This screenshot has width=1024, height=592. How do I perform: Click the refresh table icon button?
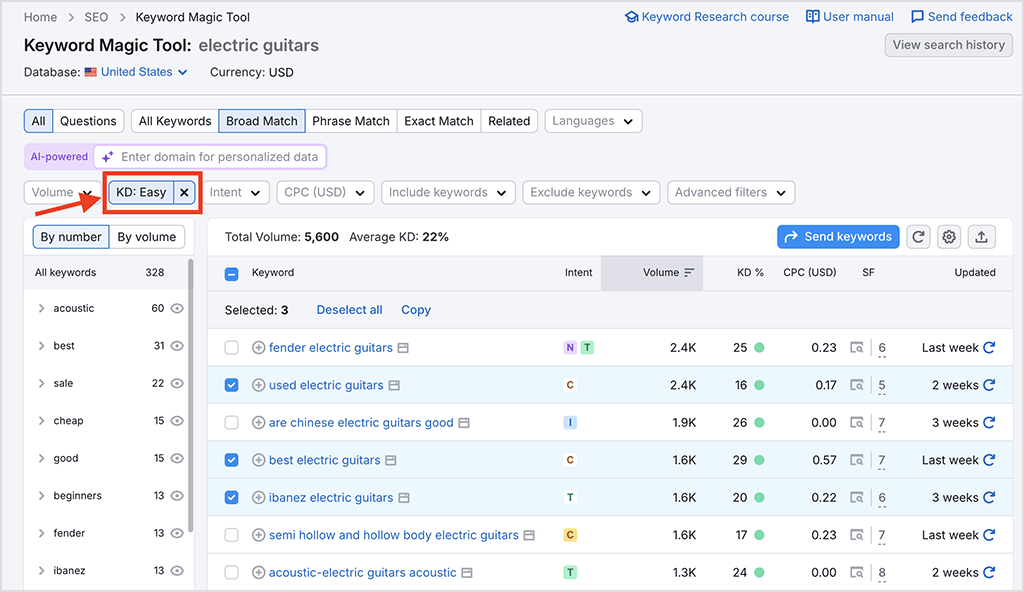918,237
